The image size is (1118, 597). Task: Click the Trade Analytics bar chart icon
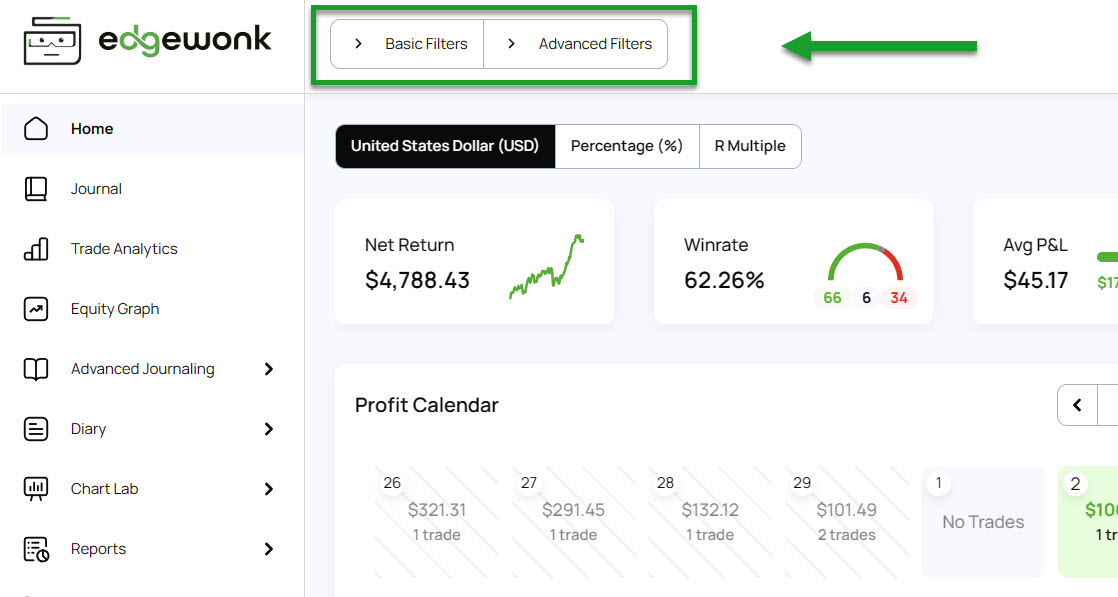click(x=36, y=249)
